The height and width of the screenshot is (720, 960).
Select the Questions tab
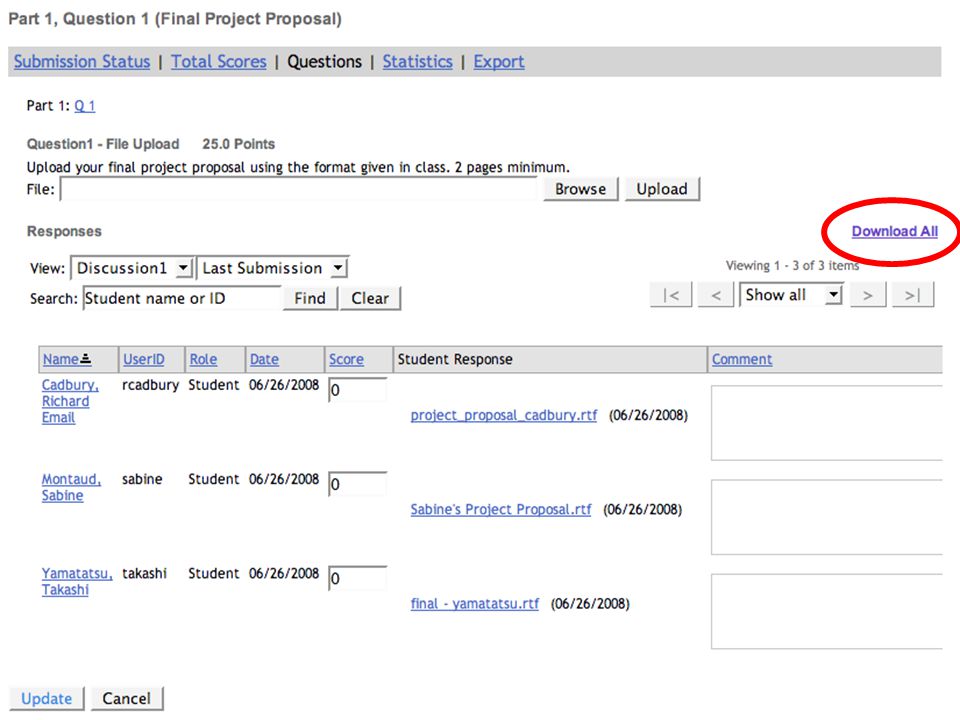tap(324, 62)
